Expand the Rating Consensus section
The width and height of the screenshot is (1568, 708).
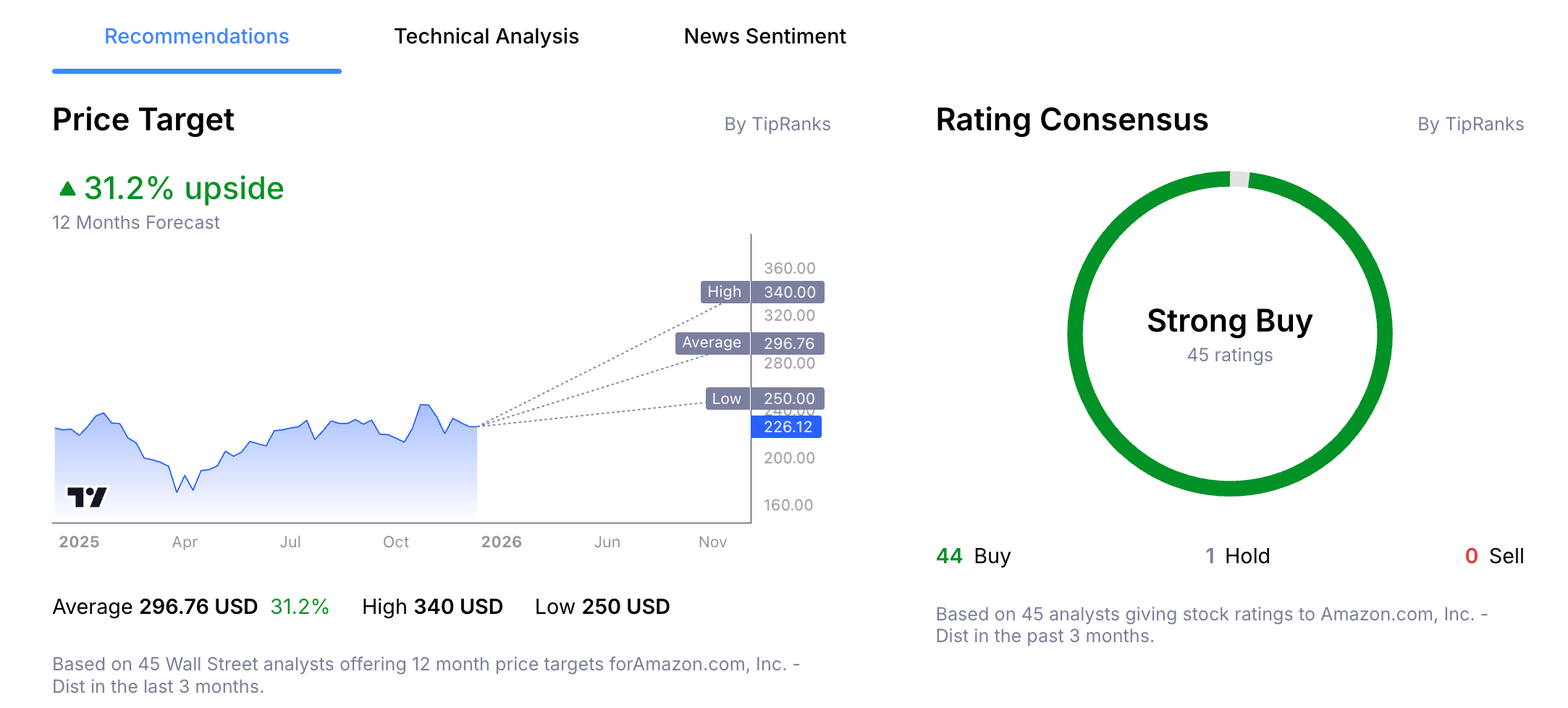tap(1071, 119)
